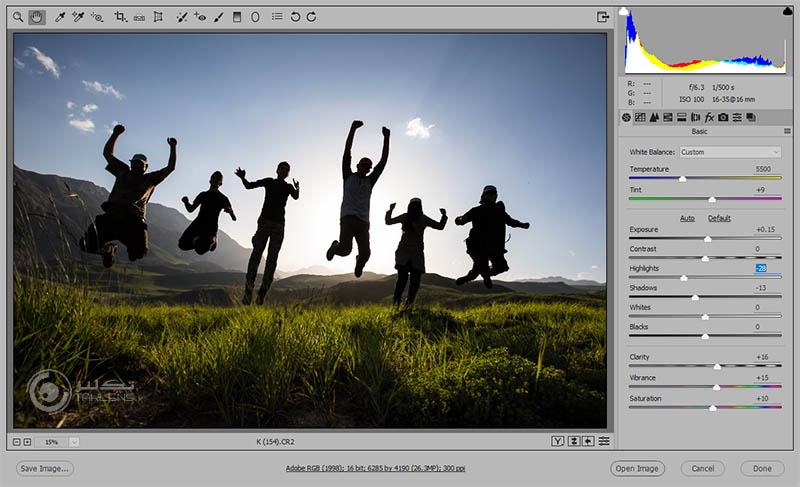The width and height of the screenshot is (800, 487).
Task: Click the Temperature slider handle
Action: point(682,179)
